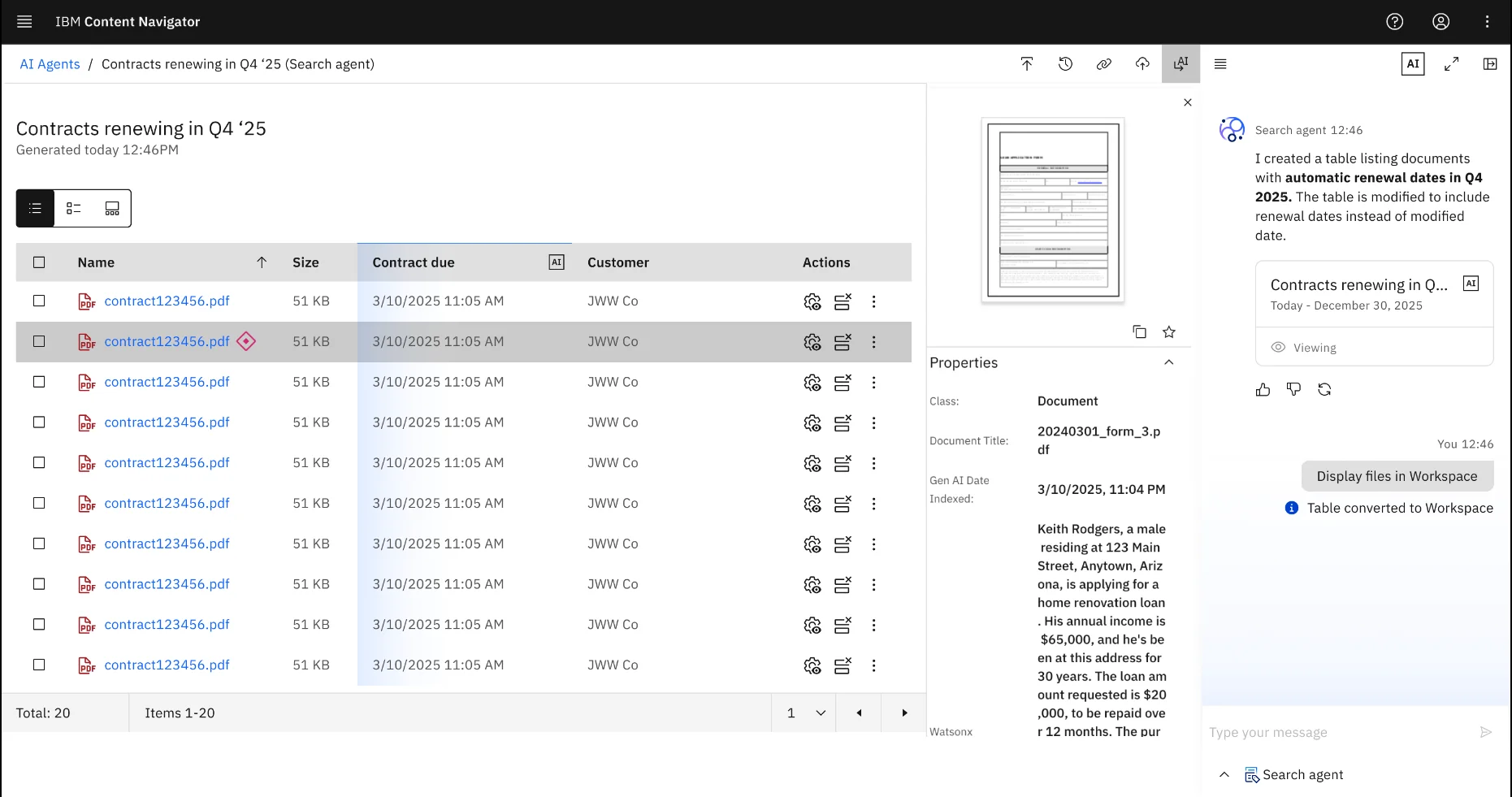Give thumbs down to agent response

[1293, 390]
